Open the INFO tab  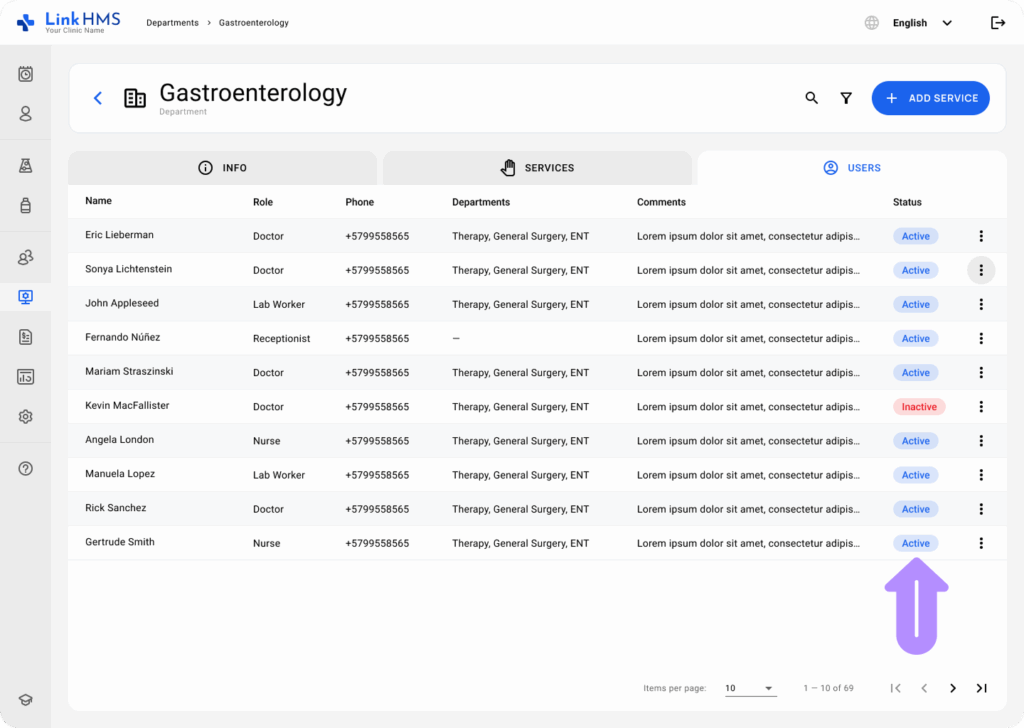[x=222, y=167]
